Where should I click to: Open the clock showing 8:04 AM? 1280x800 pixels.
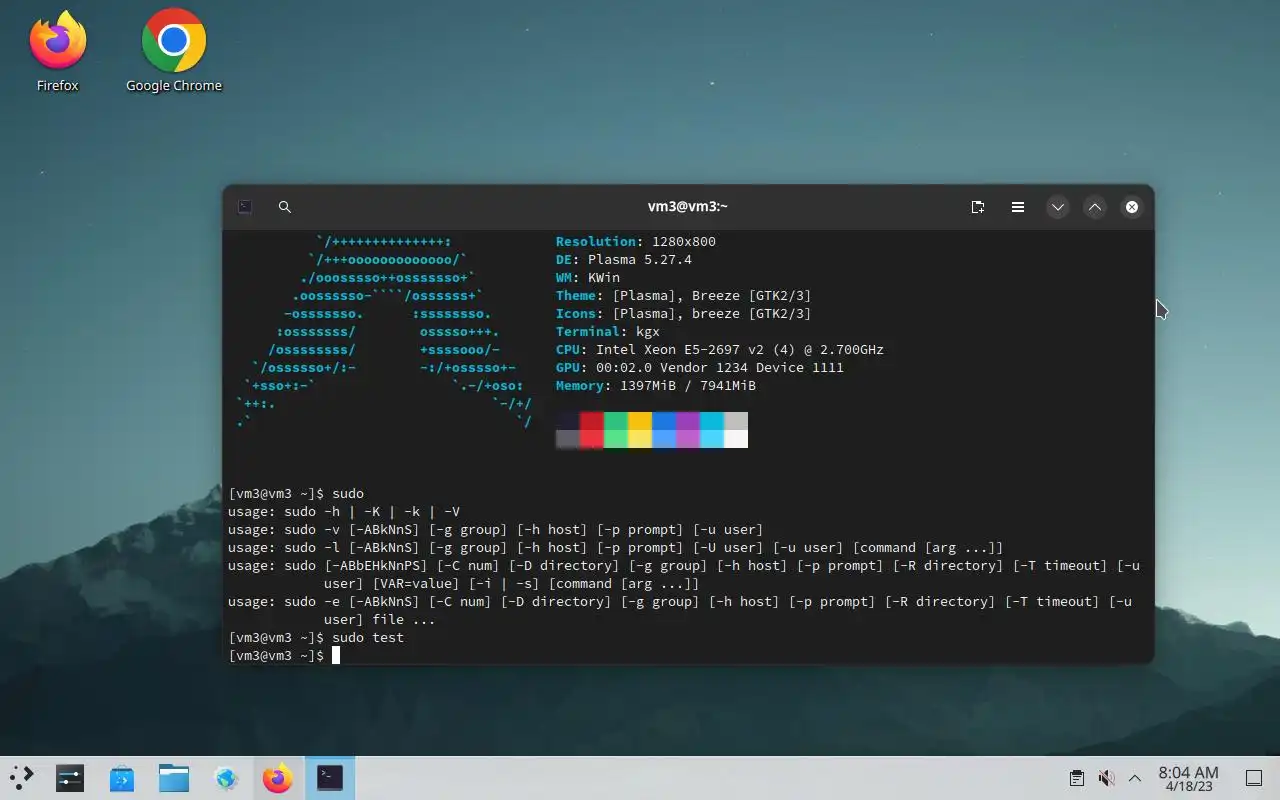(1188, 778)
